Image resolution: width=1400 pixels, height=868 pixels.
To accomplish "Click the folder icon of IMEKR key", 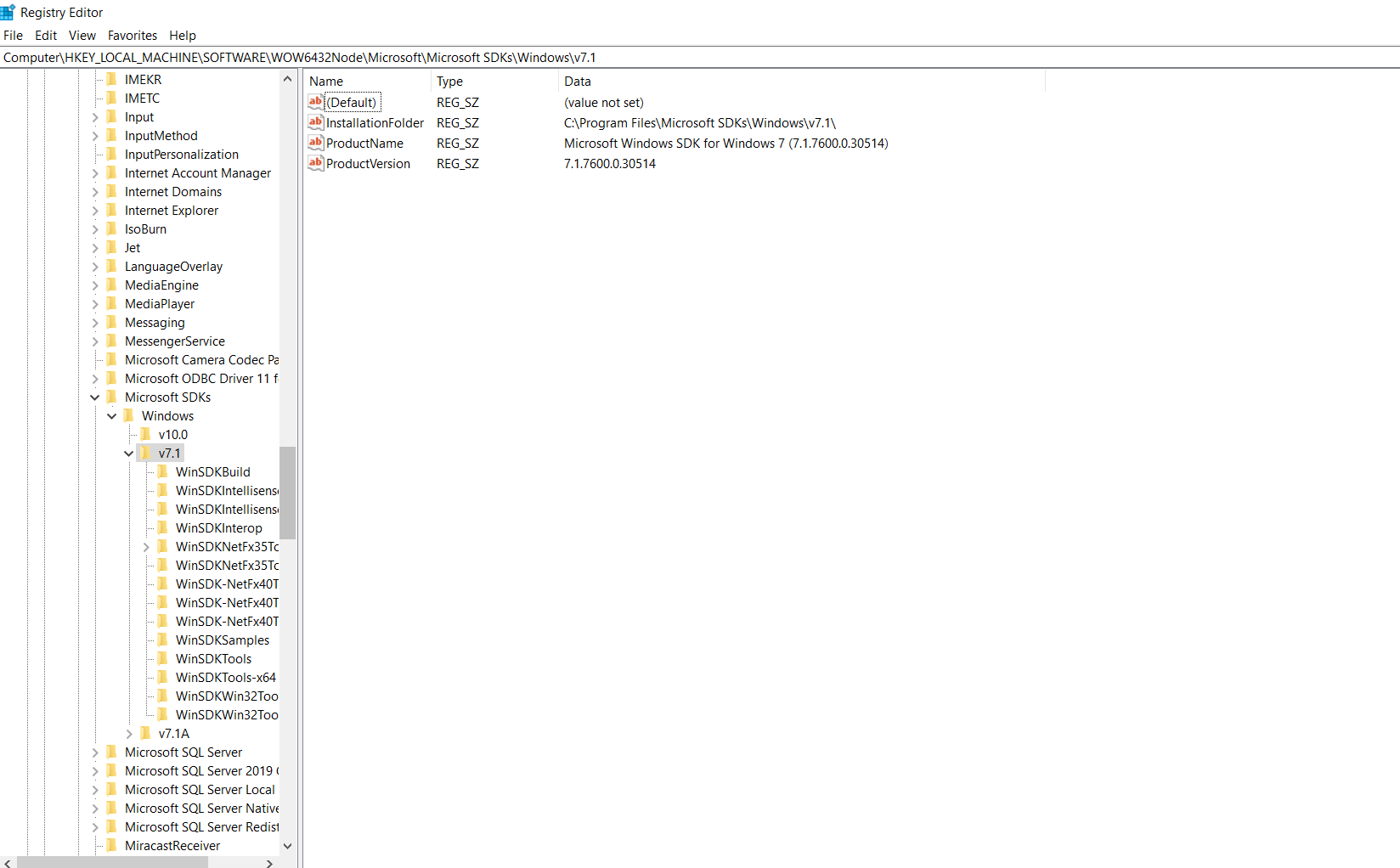I will click(x=112, y=79).
